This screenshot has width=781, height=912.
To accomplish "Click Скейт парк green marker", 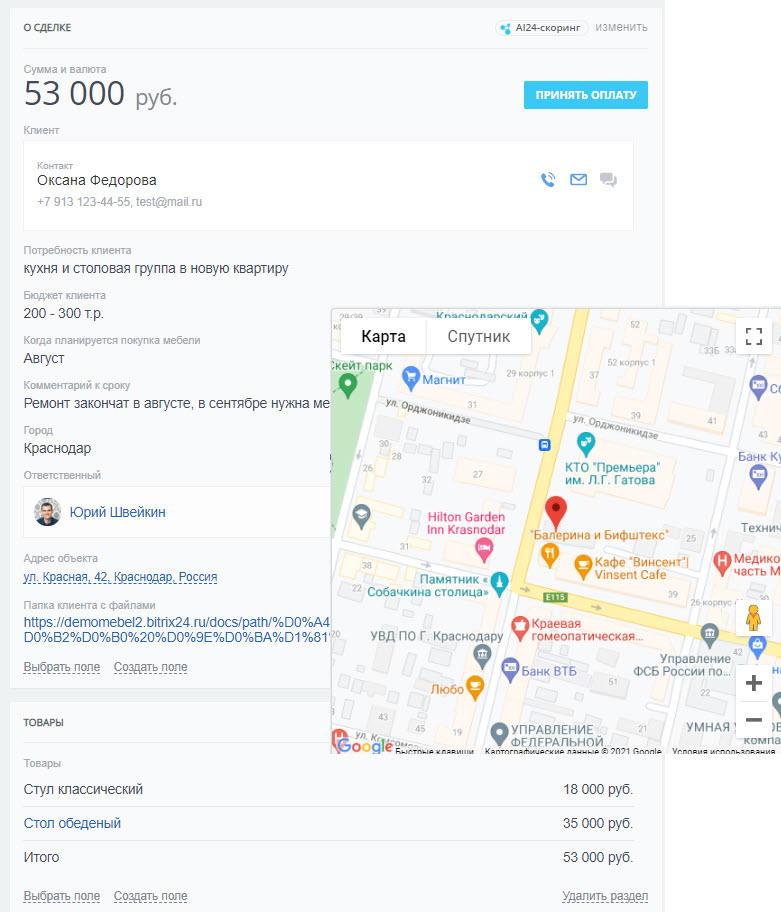I will (348, 385).
